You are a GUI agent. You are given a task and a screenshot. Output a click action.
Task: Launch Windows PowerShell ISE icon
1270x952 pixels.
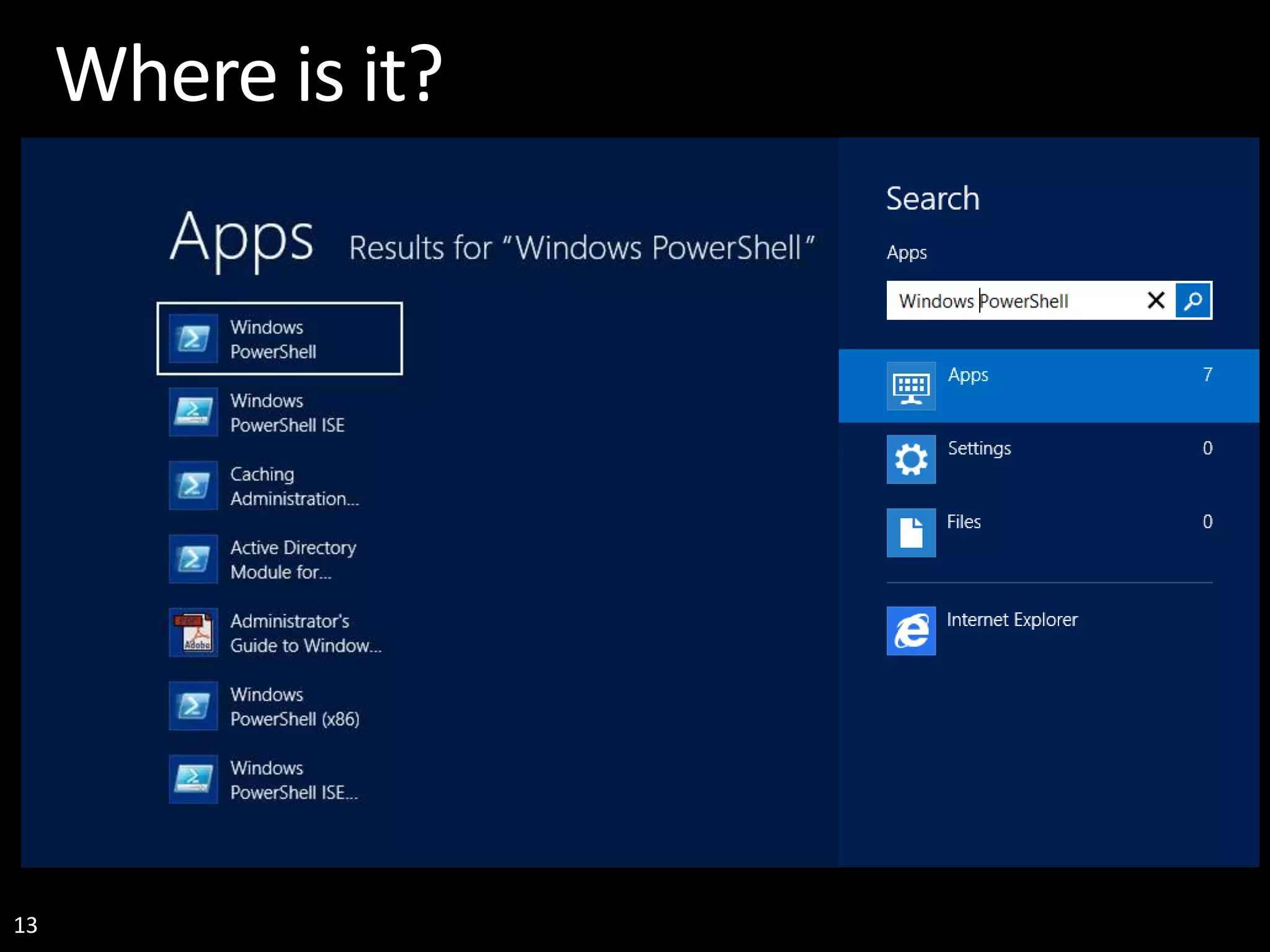[193, 412]
